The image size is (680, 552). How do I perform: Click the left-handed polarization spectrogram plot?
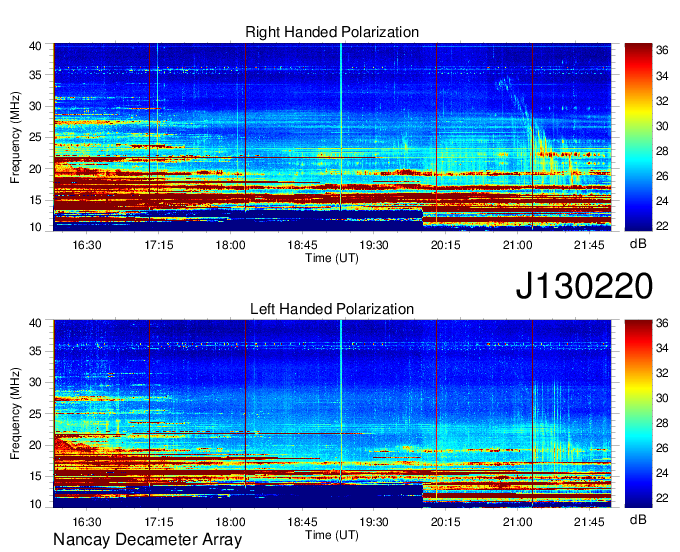(x=332, y=414)
